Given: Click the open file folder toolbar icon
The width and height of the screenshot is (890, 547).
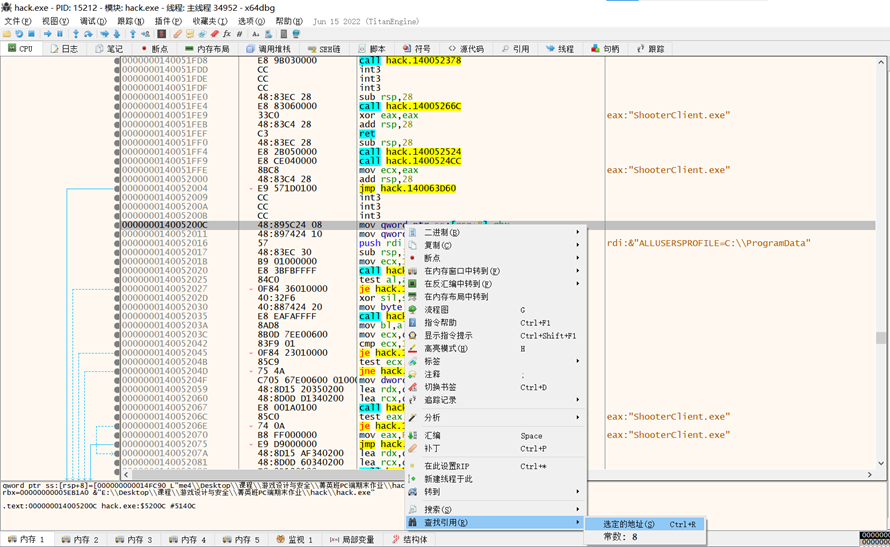Looking at the screenshot, I should pos(7,34).
